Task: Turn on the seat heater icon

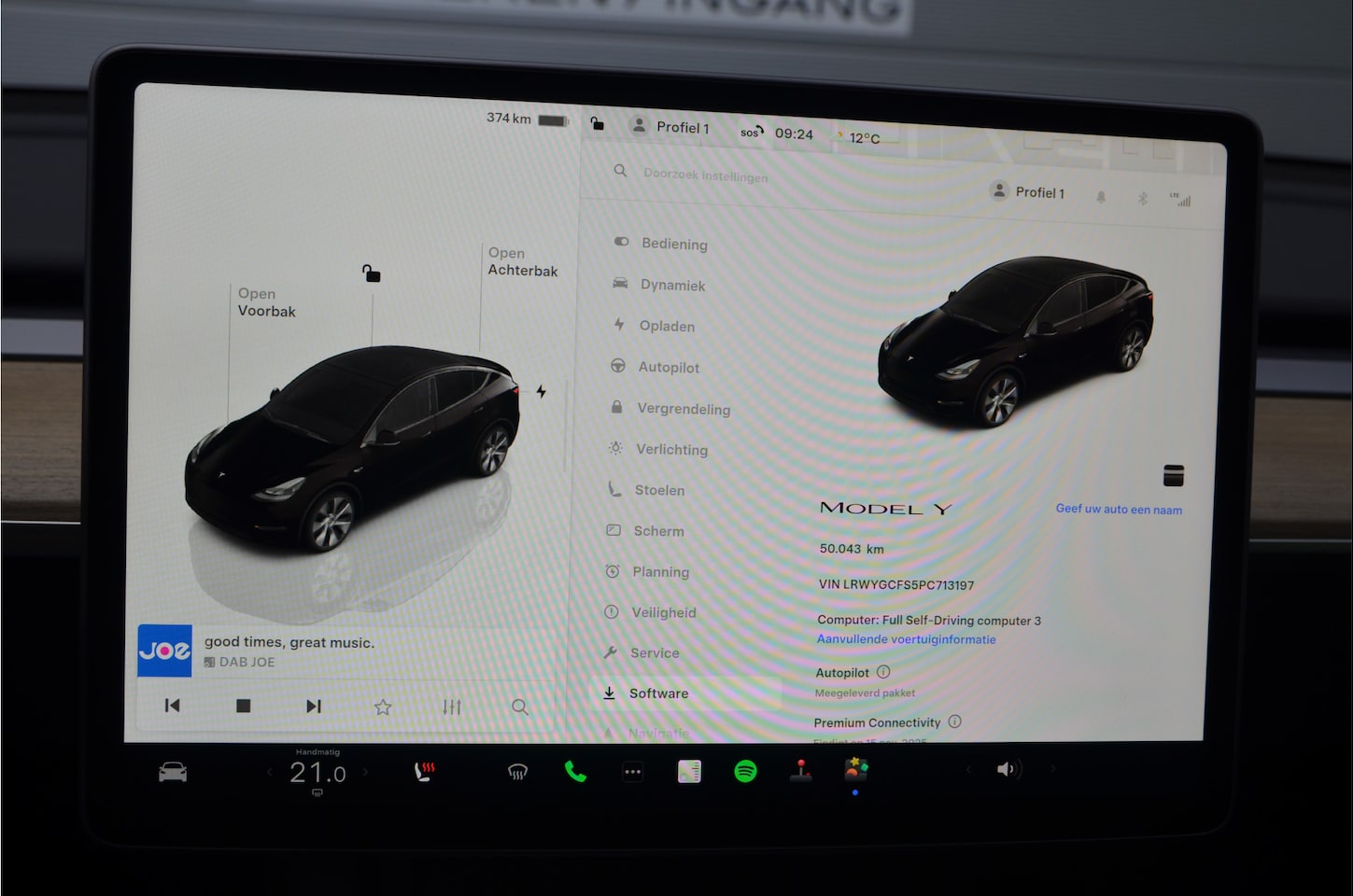Action: pos(425,772)
